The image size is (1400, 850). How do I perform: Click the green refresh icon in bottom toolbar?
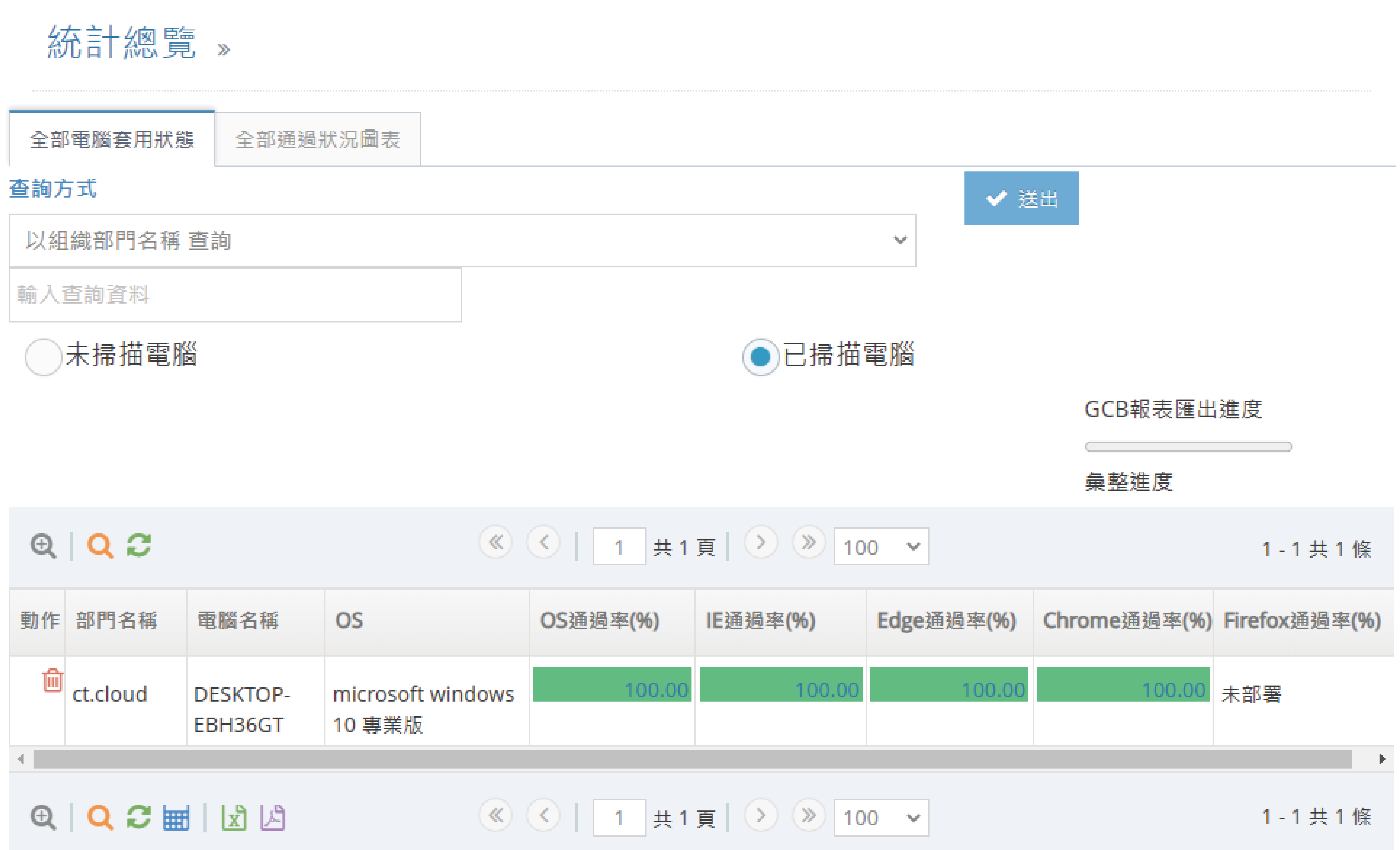[139, 816]
